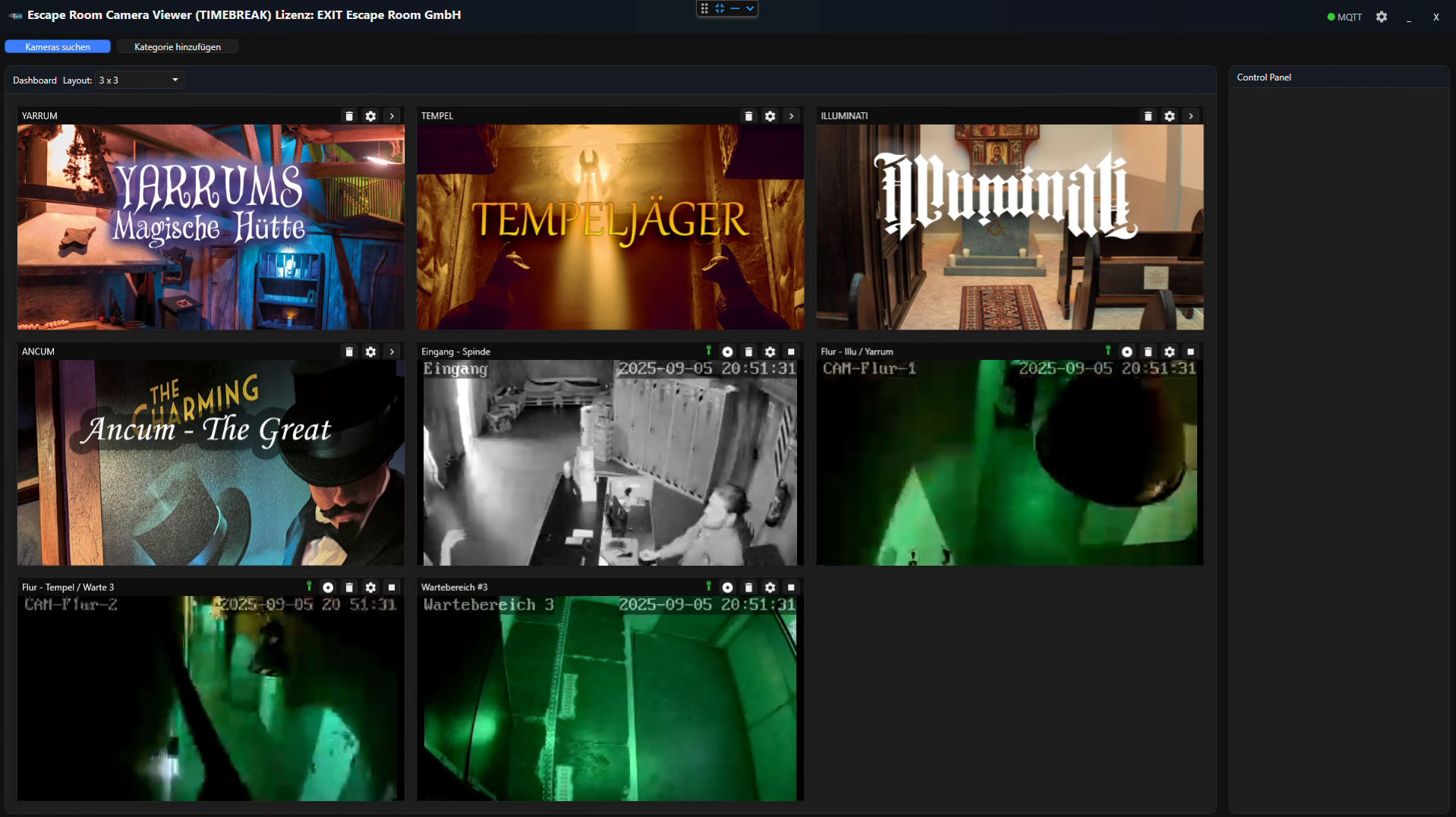
Task: Stop the Flur - Tempel / Warte 3 stream
Action: (x=392, y=587)
